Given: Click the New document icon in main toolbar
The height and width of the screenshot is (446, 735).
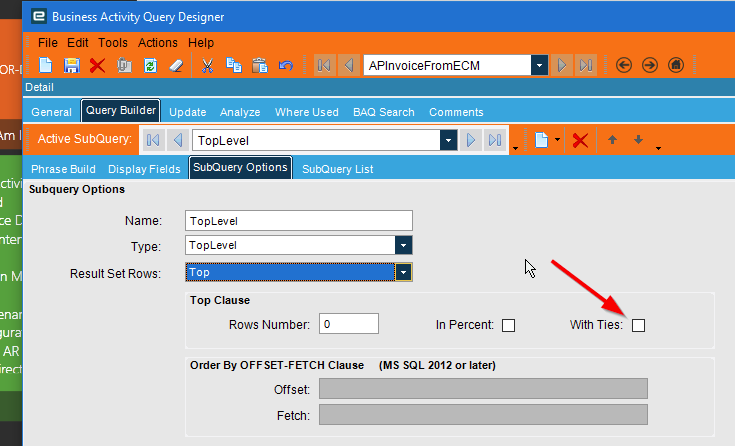Looking at the screenshot, I should point(45,65).
